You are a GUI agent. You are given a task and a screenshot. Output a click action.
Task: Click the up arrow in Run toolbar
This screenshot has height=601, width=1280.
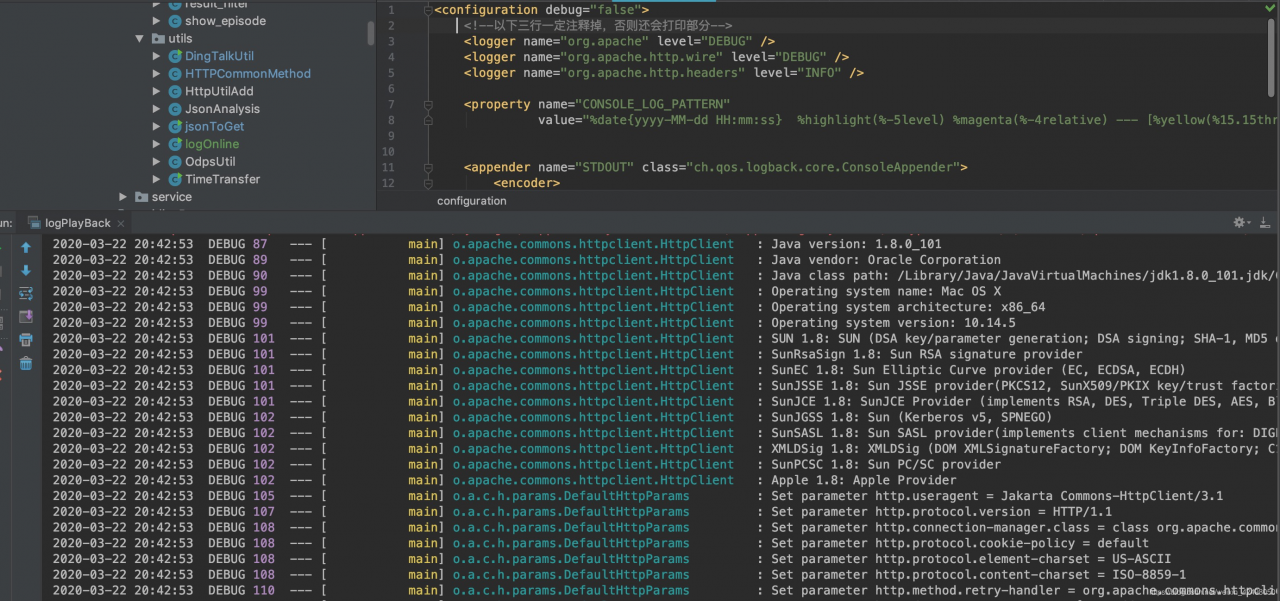pyautogui.click(x=26, y=247)
